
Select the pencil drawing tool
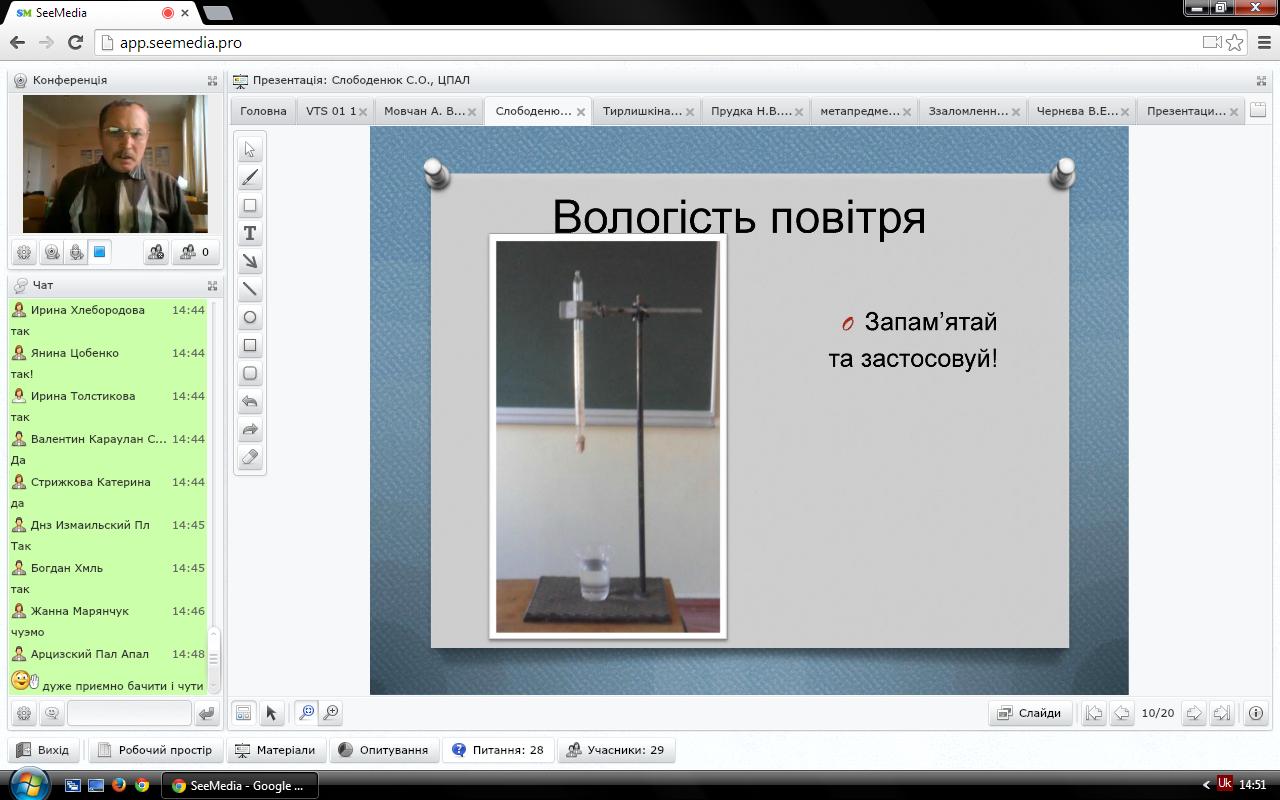250,178
